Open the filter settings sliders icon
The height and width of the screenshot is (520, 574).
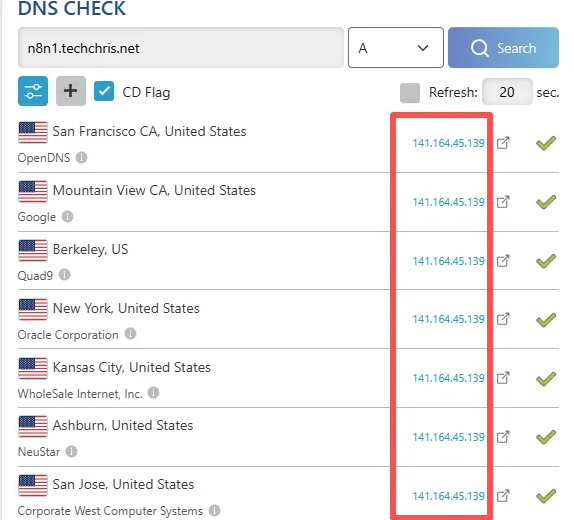click(x=33, y=91)
